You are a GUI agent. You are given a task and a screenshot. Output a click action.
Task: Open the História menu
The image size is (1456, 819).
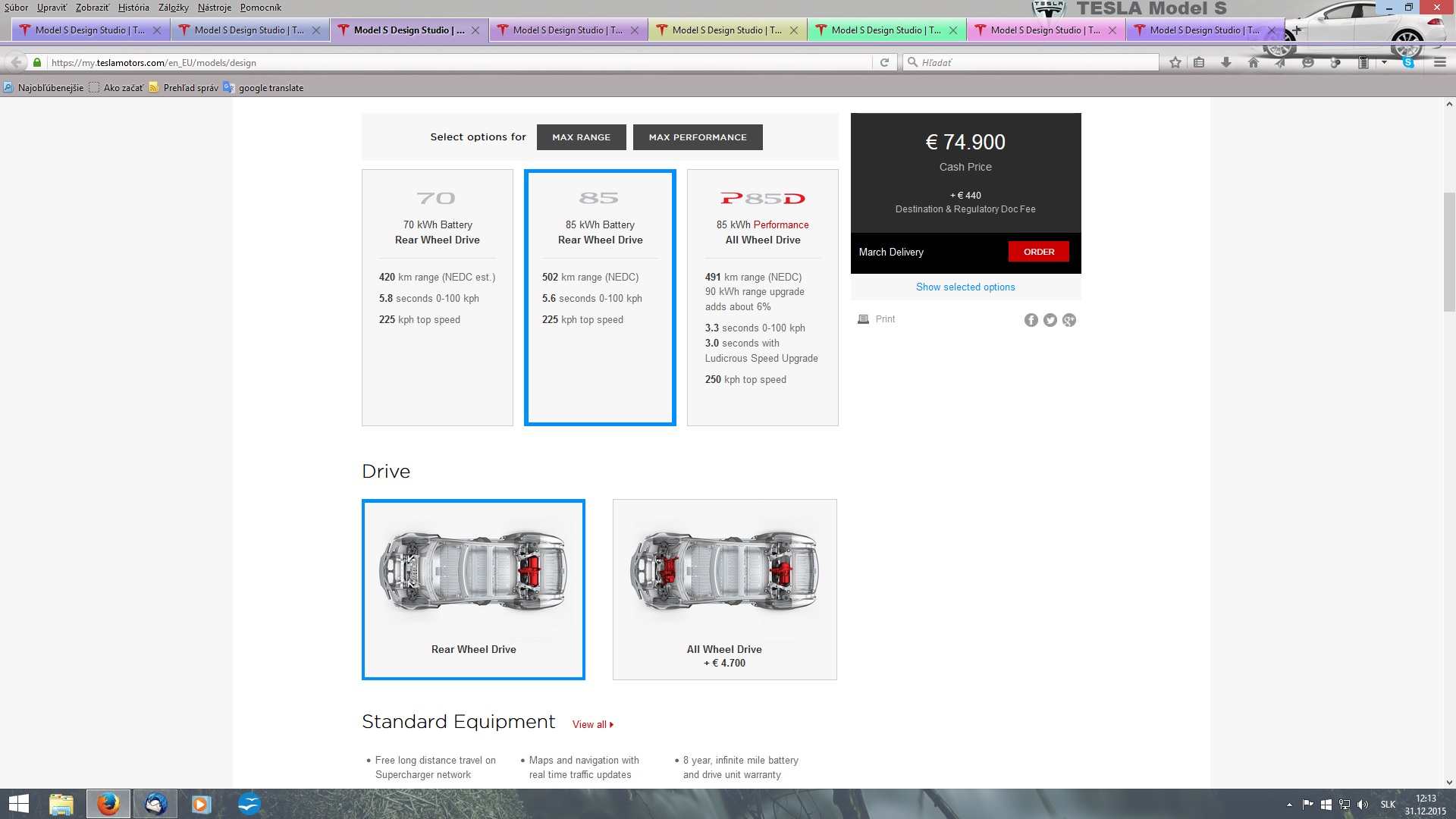[133, 8]
